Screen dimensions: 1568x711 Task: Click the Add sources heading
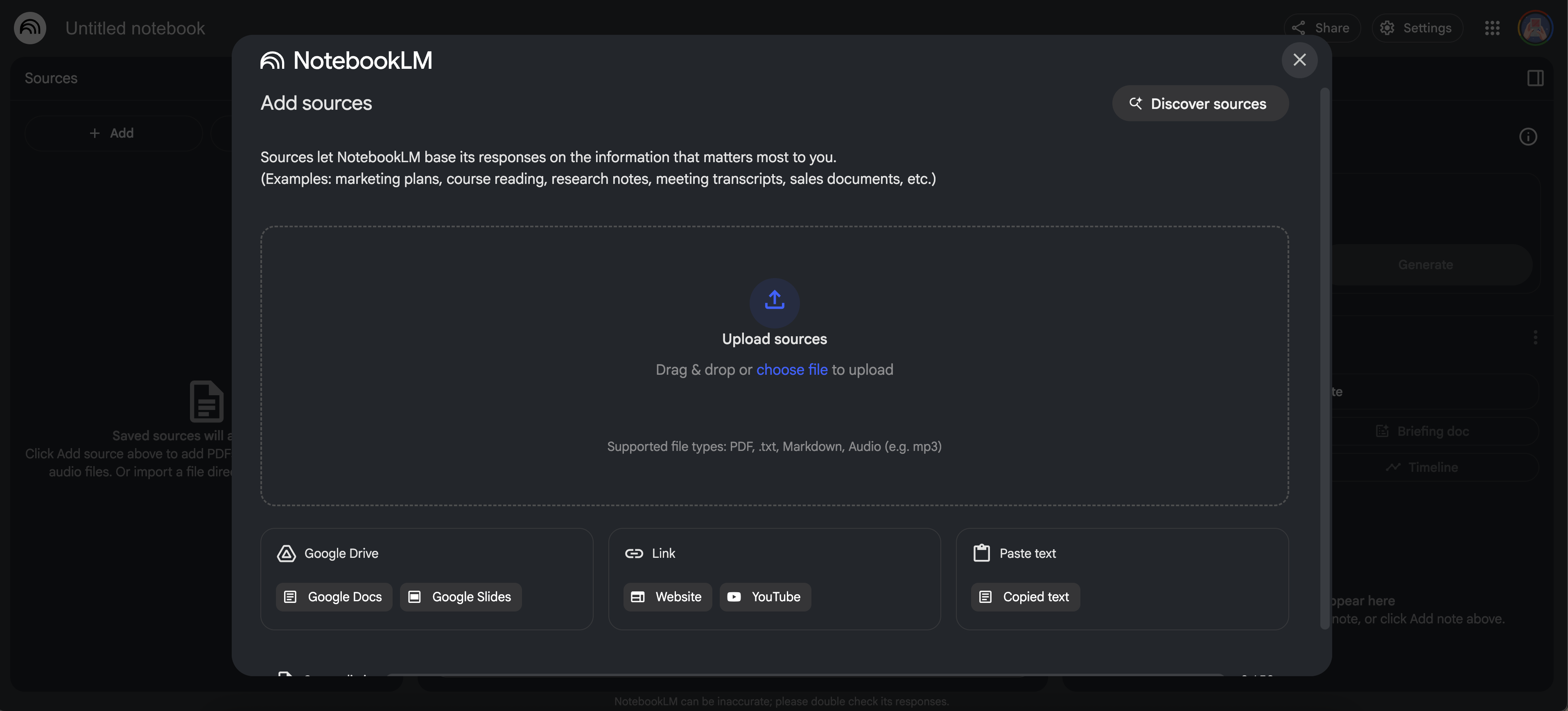click(x=316, y=103)
